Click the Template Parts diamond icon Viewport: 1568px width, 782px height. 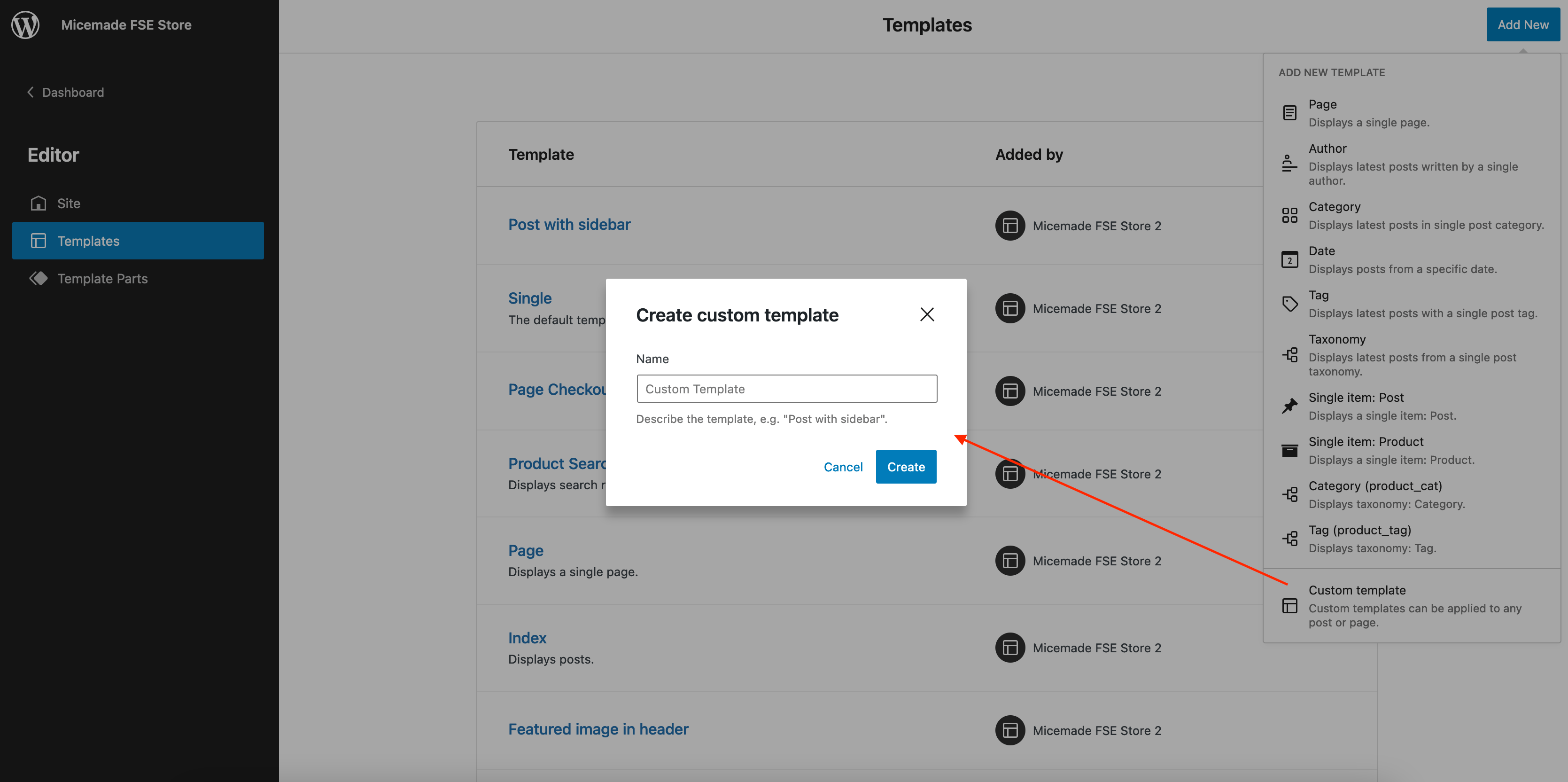point(39,278)
